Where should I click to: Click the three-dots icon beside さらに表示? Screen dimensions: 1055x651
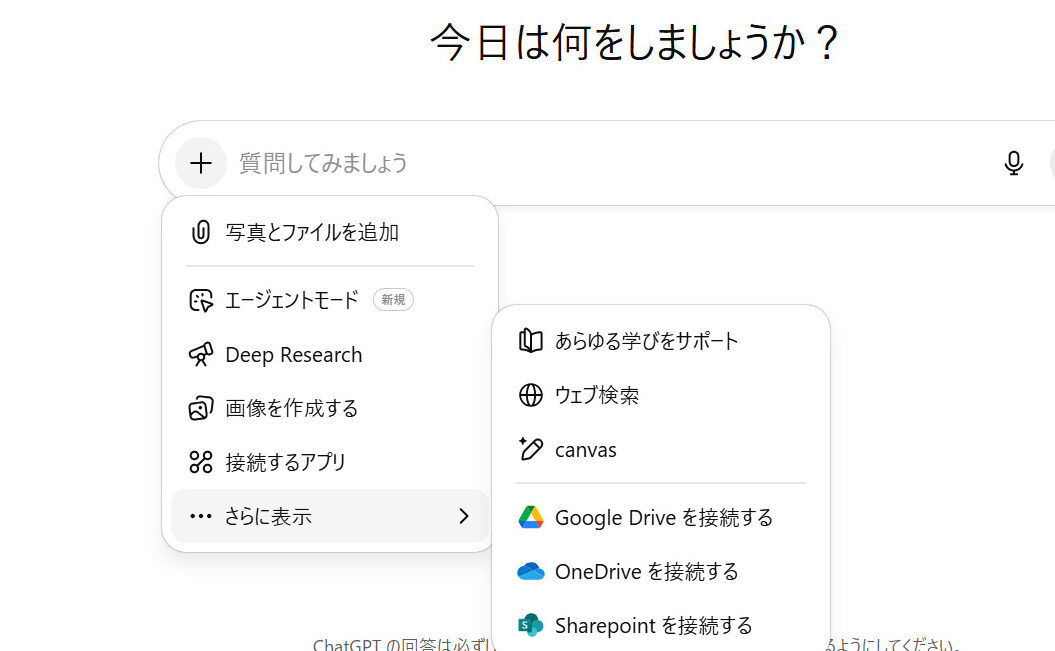pyautogui.click(x=201, y=516)
